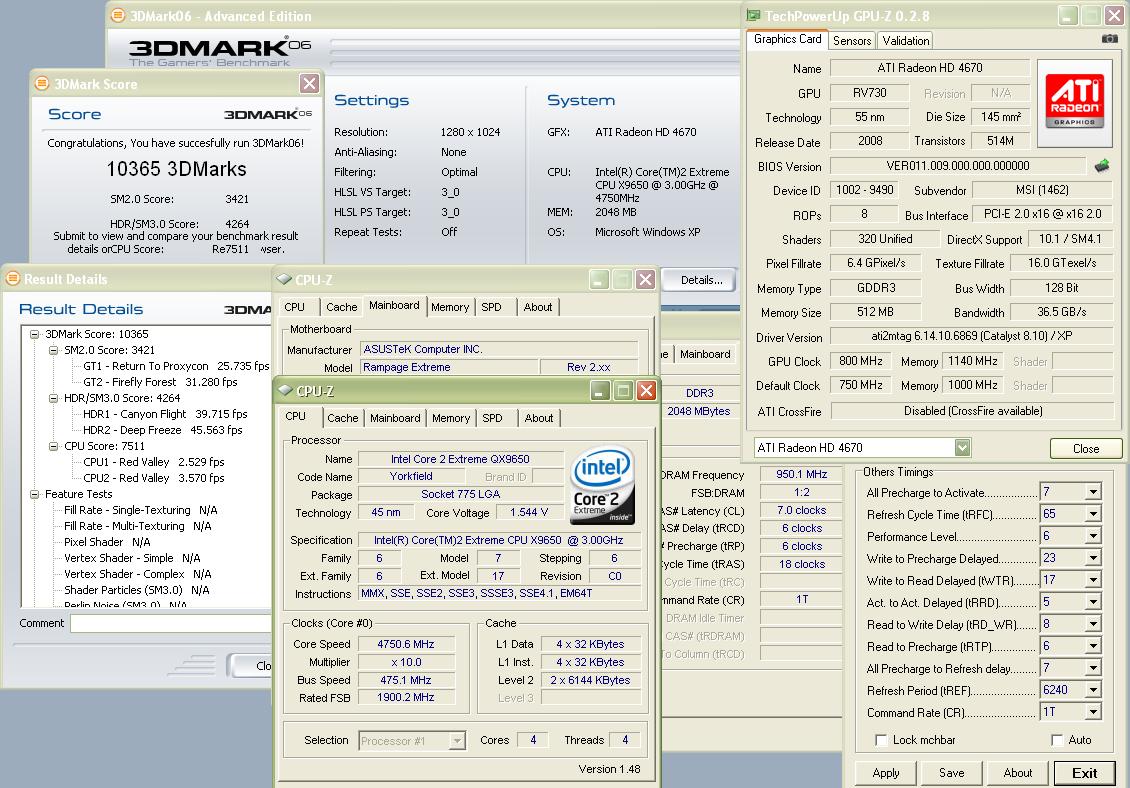Open the GPU-Z Validation tab
Viewport: 1130px width, 788px height.
pos(905,41)
